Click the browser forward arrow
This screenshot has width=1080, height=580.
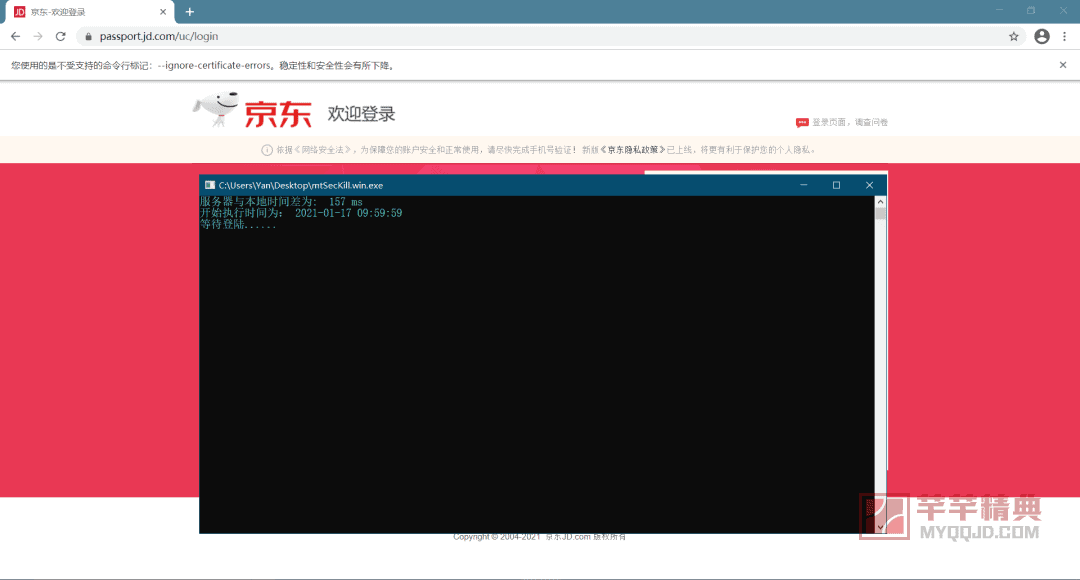[x=38, y=37]
